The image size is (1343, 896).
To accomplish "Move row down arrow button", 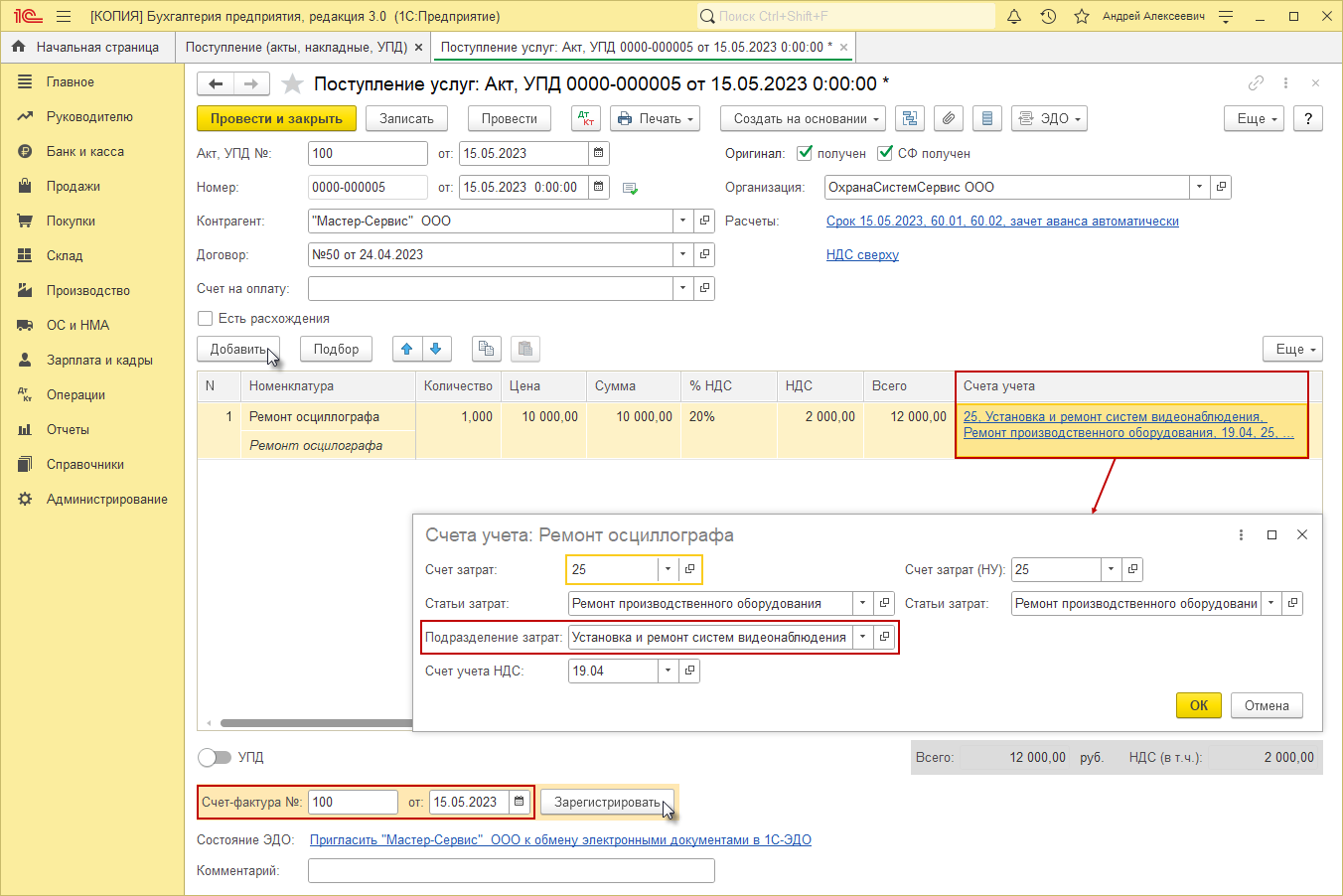I will coord(437,349).
